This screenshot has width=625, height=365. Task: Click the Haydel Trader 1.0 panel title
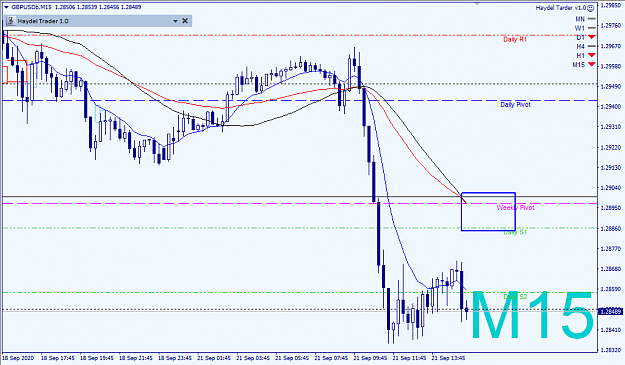click(x=43, y=21)
